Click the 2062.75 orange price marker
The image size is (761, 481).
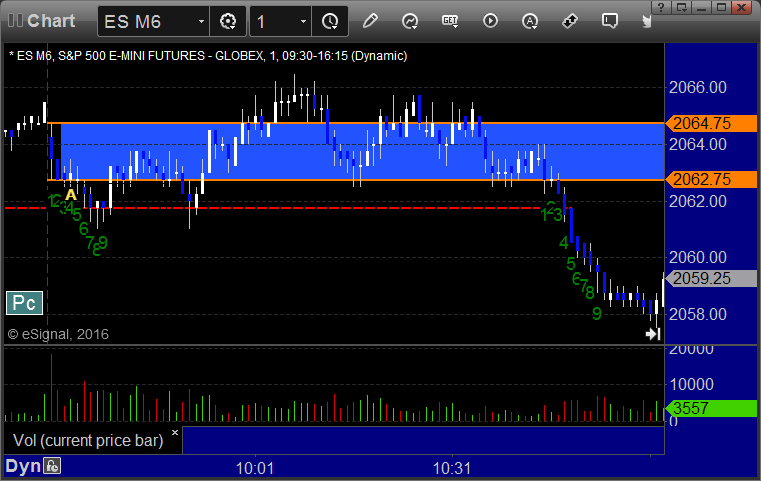click(711, 180)
